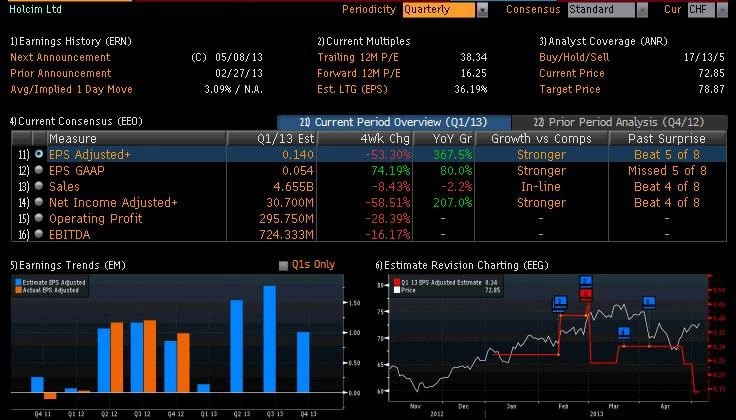Click the blue event flag at early April
Screen dimensions: 736x420
click(649, 302)
